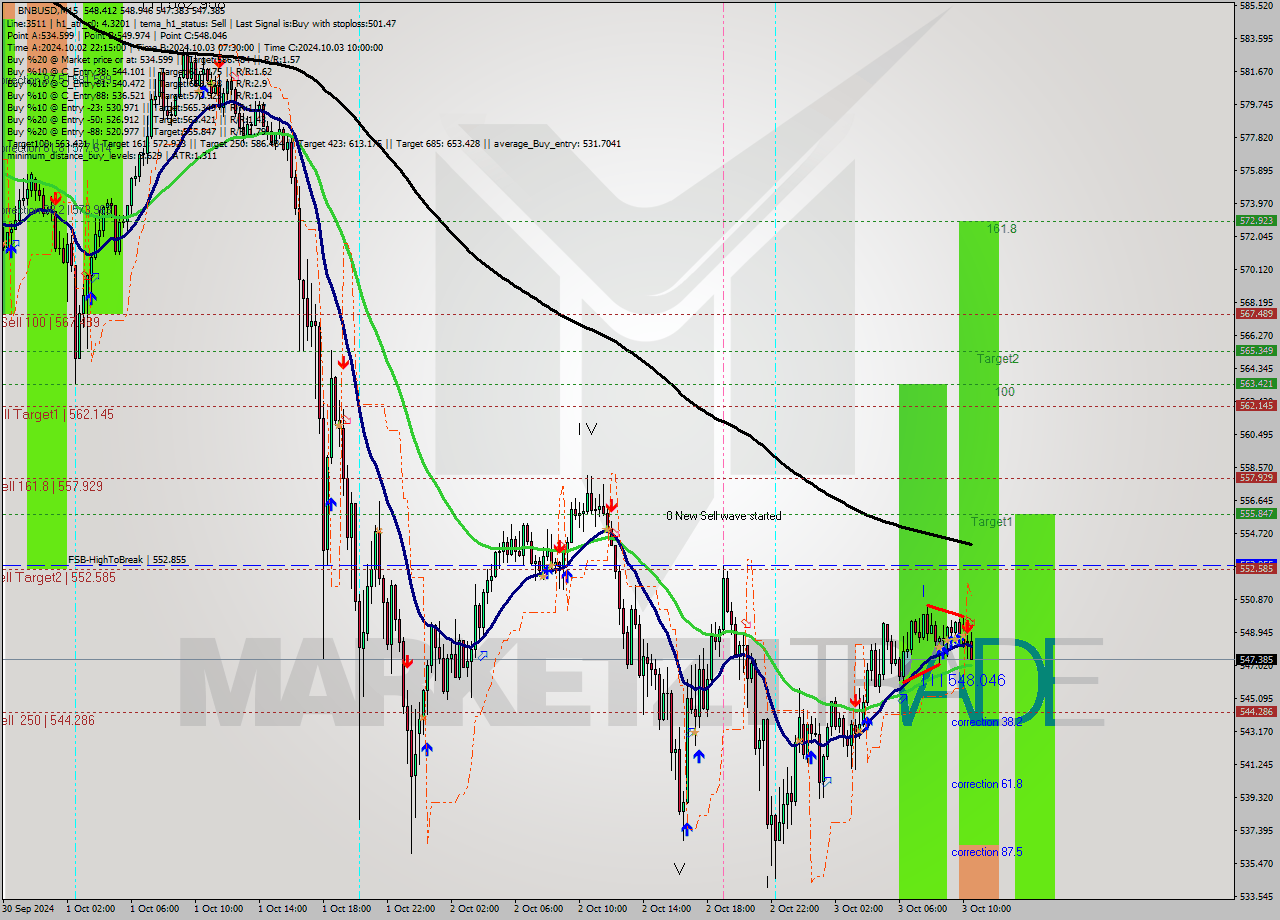Screen dimensions: 1280x920
Task: Click the 'Sell 250 | 544.286' label
Action: pyautogui.click(x=48, y=720)
